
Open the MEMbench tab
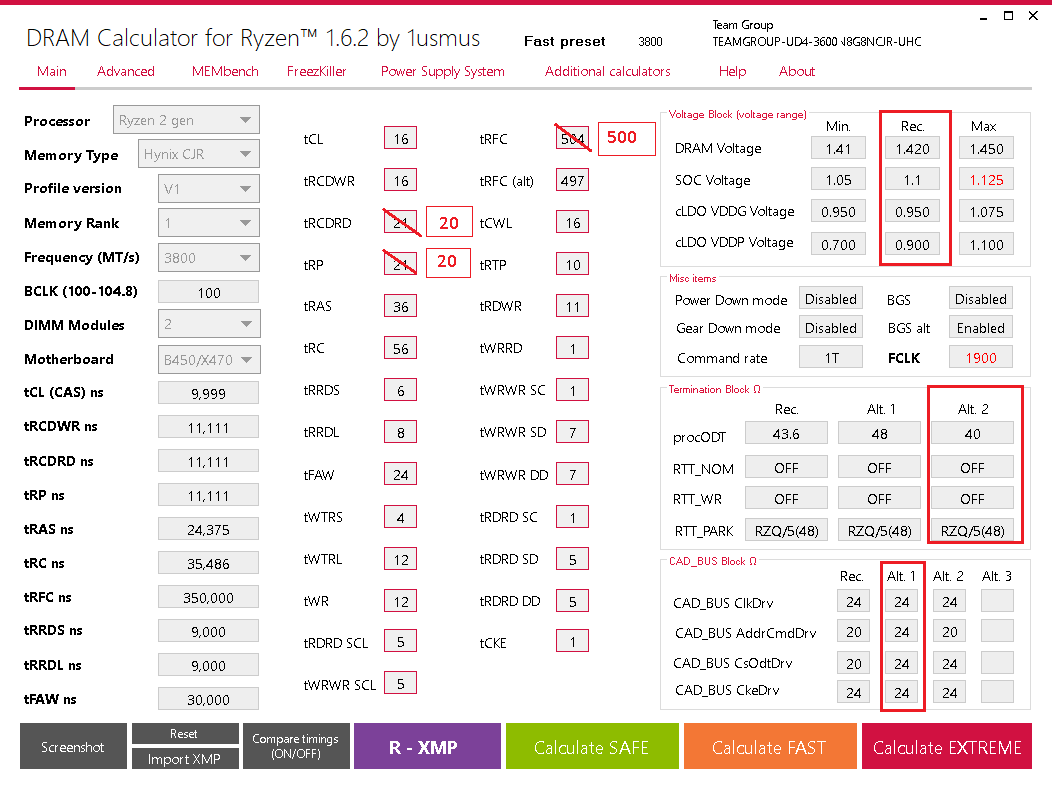tap(224, 71)
